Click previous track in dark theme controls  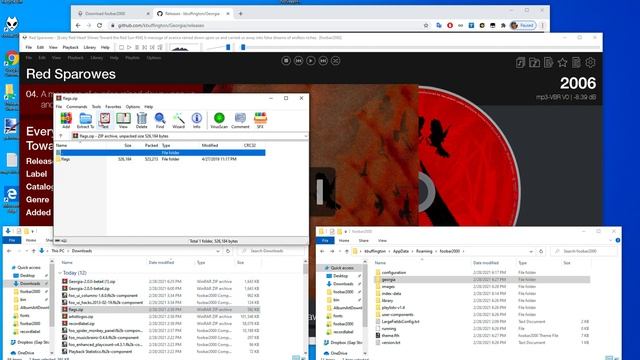coord(298,60)
